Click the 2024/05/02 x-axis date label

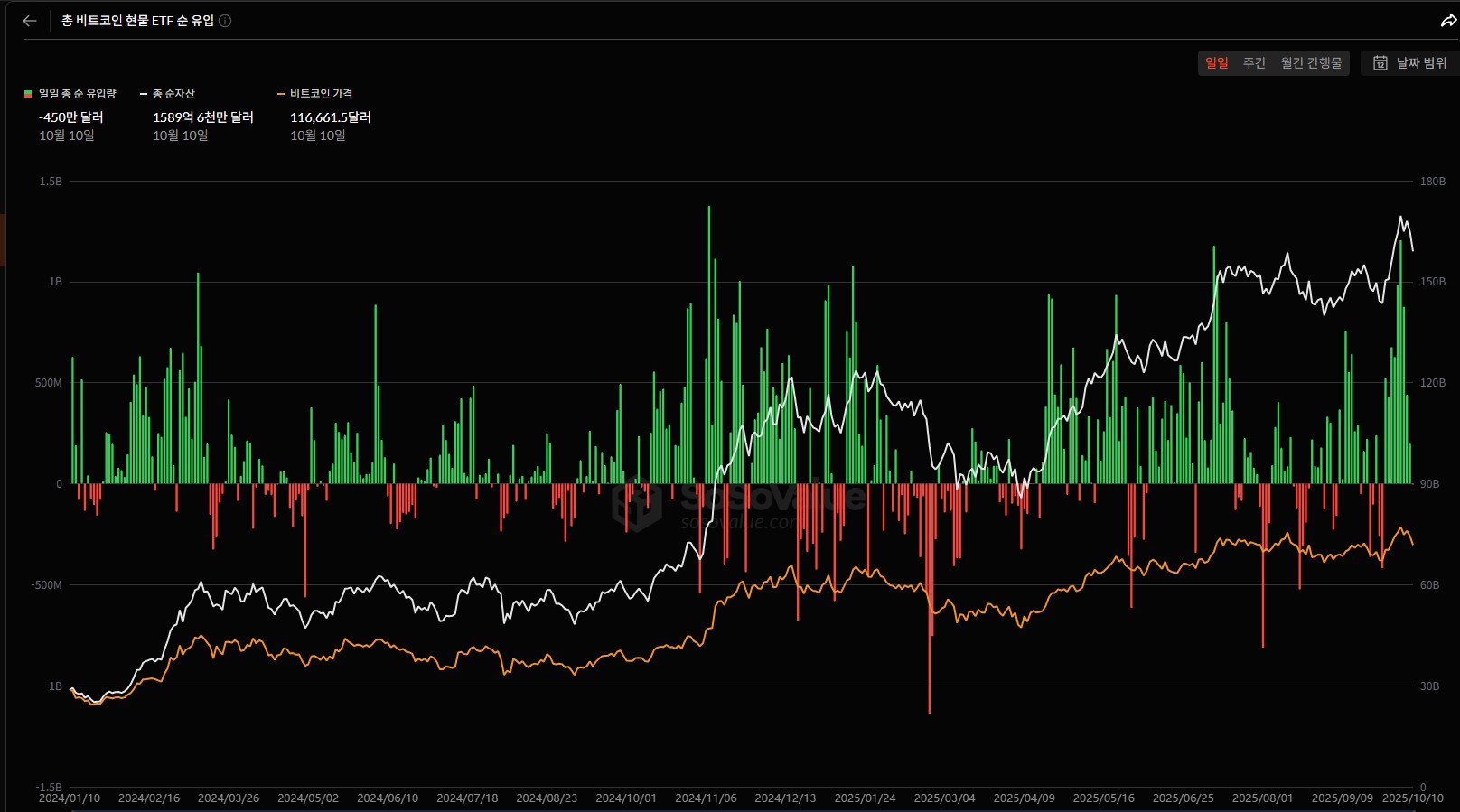click(308, 798)
